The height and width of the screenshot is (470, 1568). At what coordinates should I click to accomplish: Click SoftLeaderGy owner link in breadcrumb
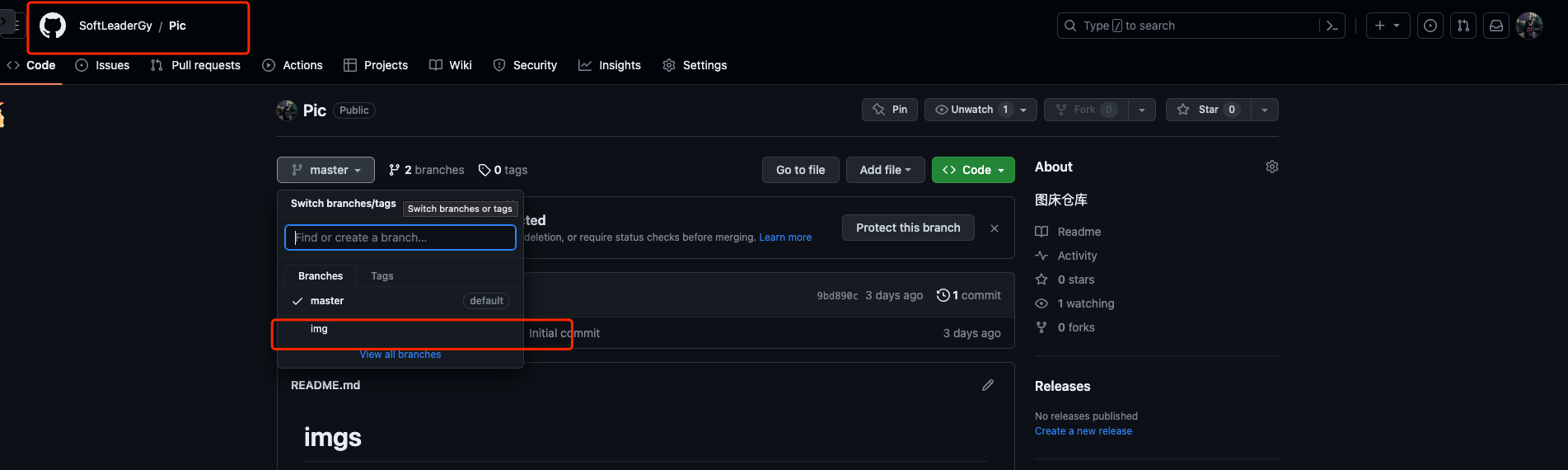[115, 26]
